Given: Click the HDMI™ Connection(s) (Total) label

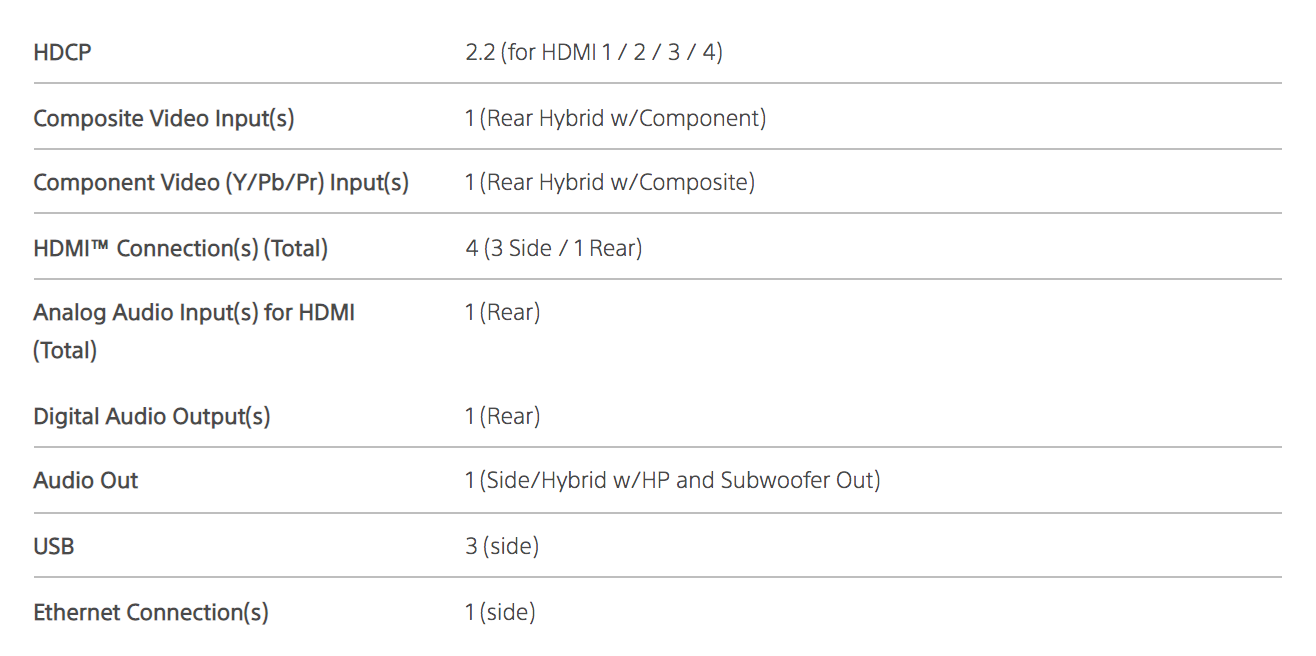Looking at the screenshot, I should (x=180, y=248).
